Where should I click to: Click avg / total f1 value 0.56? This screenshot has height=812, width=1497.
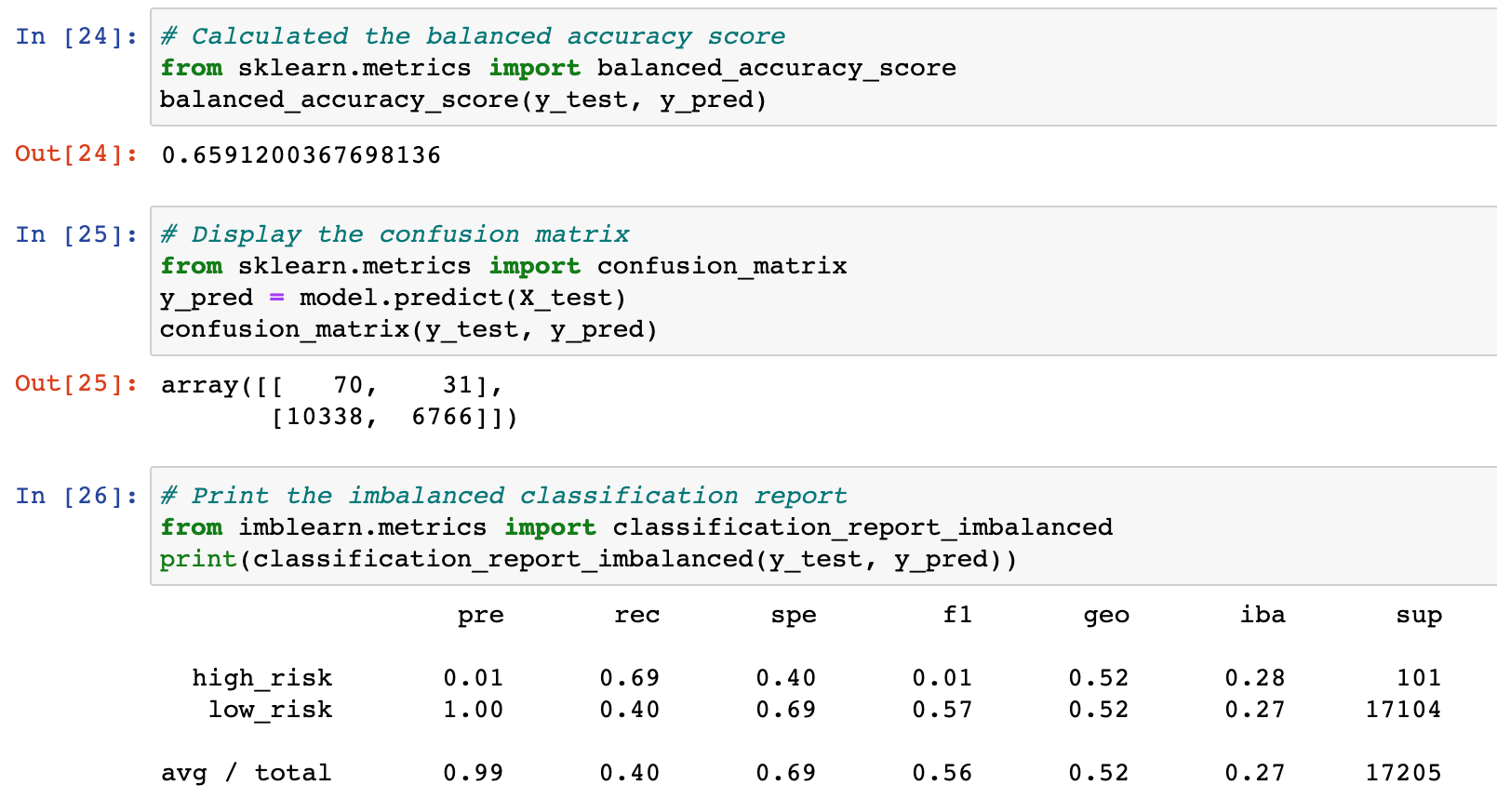coord(942,773)
